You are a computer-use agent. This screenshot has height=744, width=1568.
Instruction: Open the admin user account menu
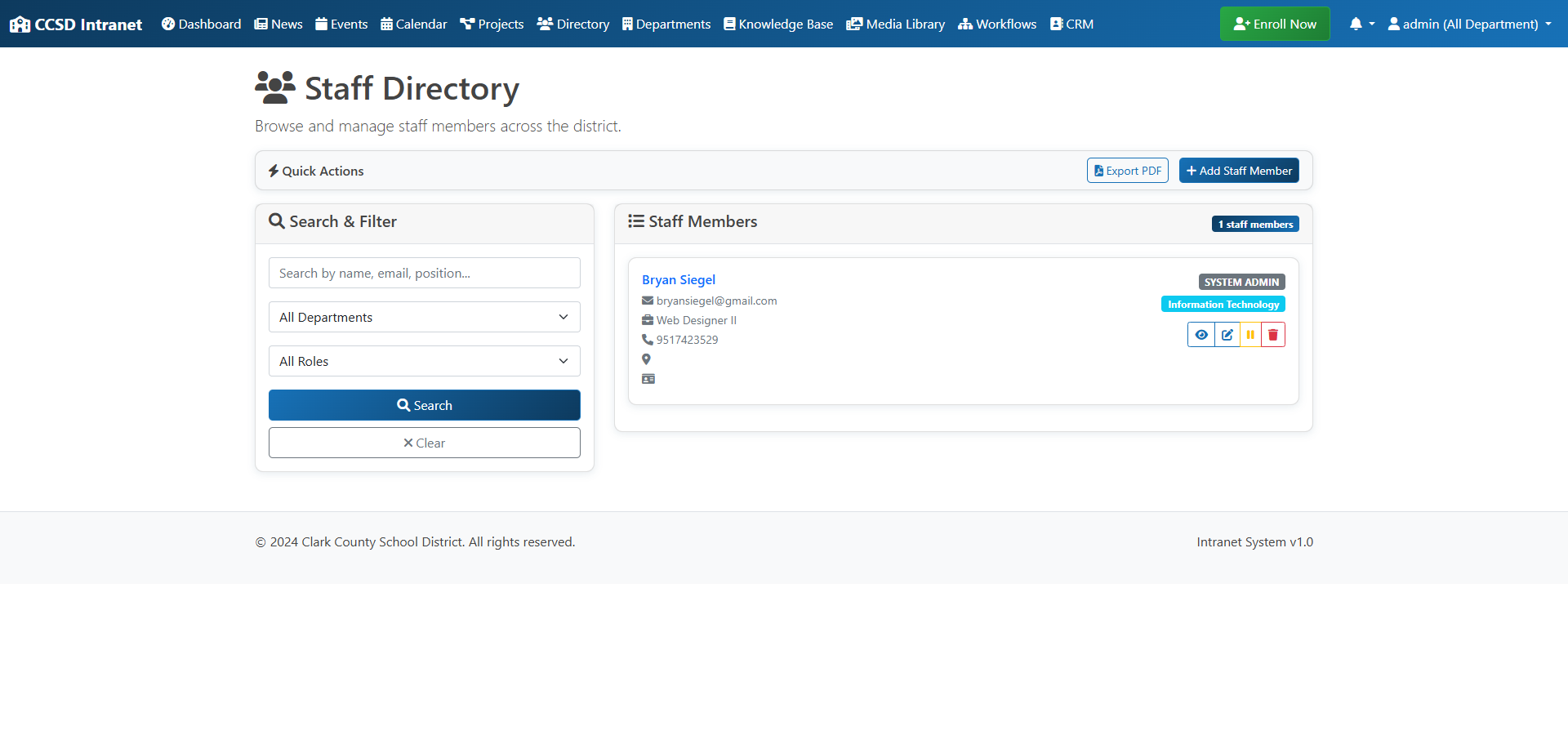1469,25
